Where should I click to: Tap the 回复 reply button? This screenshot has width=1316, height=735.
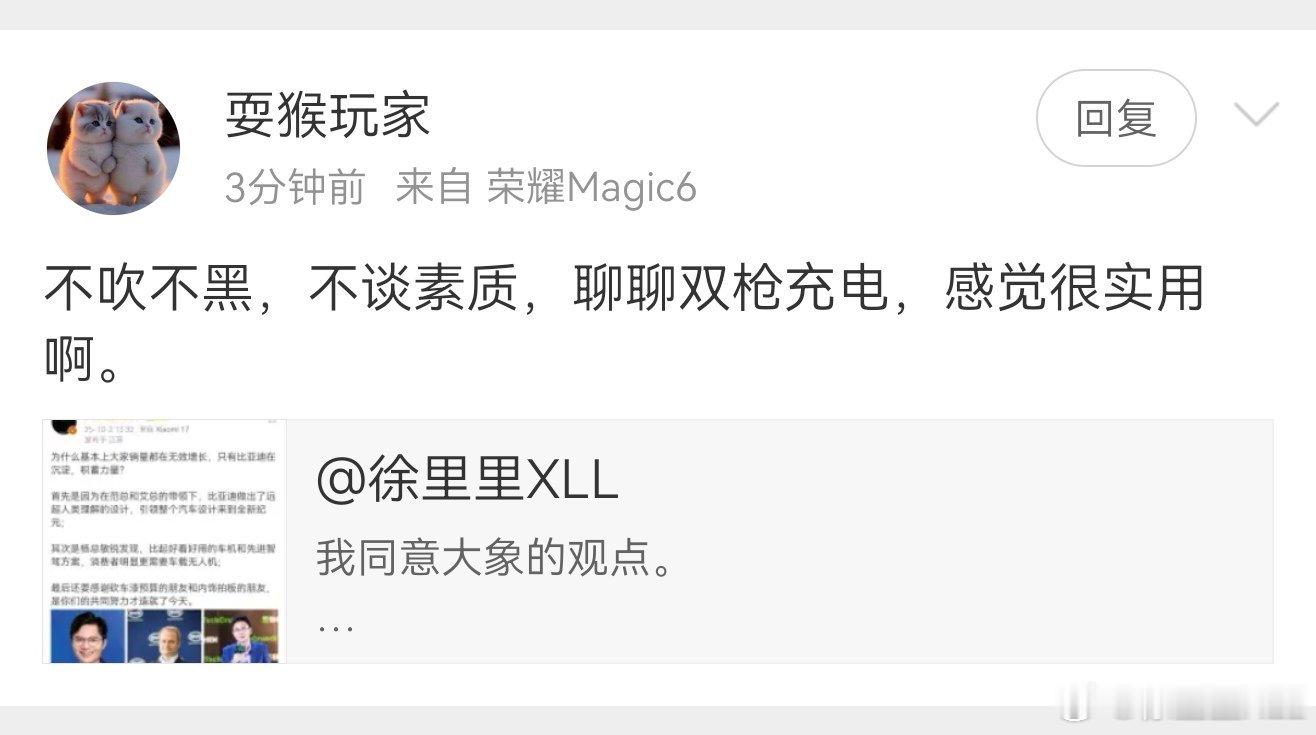(1116, 118)
